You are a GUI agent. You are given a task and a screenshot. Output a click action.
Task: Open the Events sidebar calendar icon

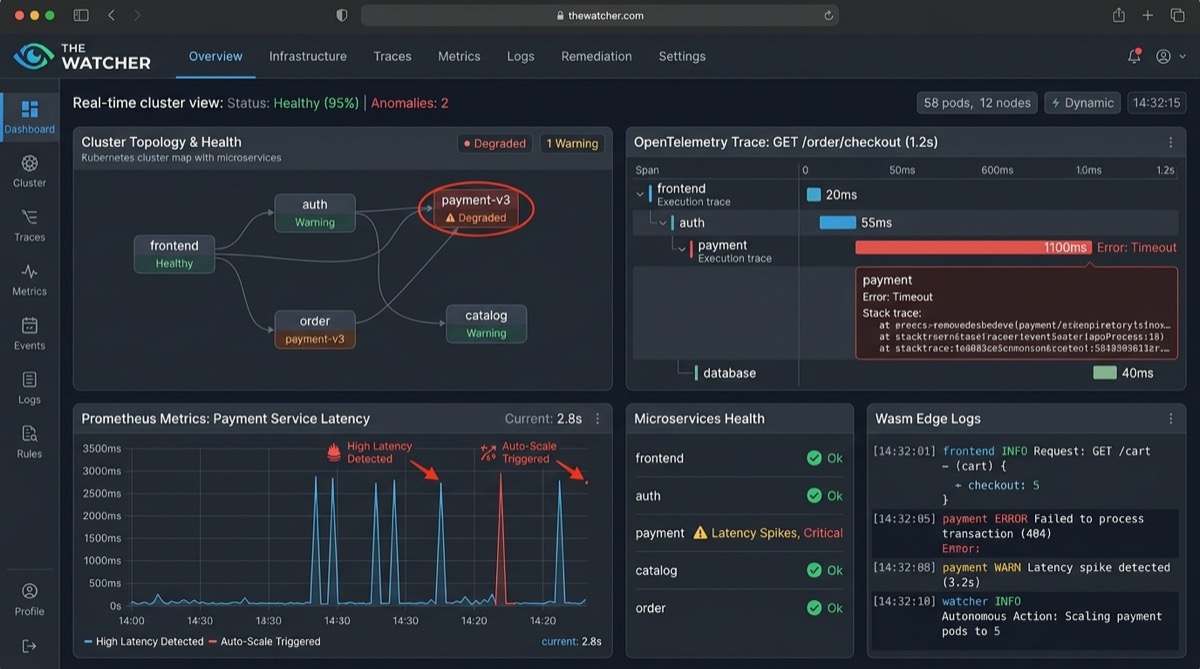[x=29, y=325]
